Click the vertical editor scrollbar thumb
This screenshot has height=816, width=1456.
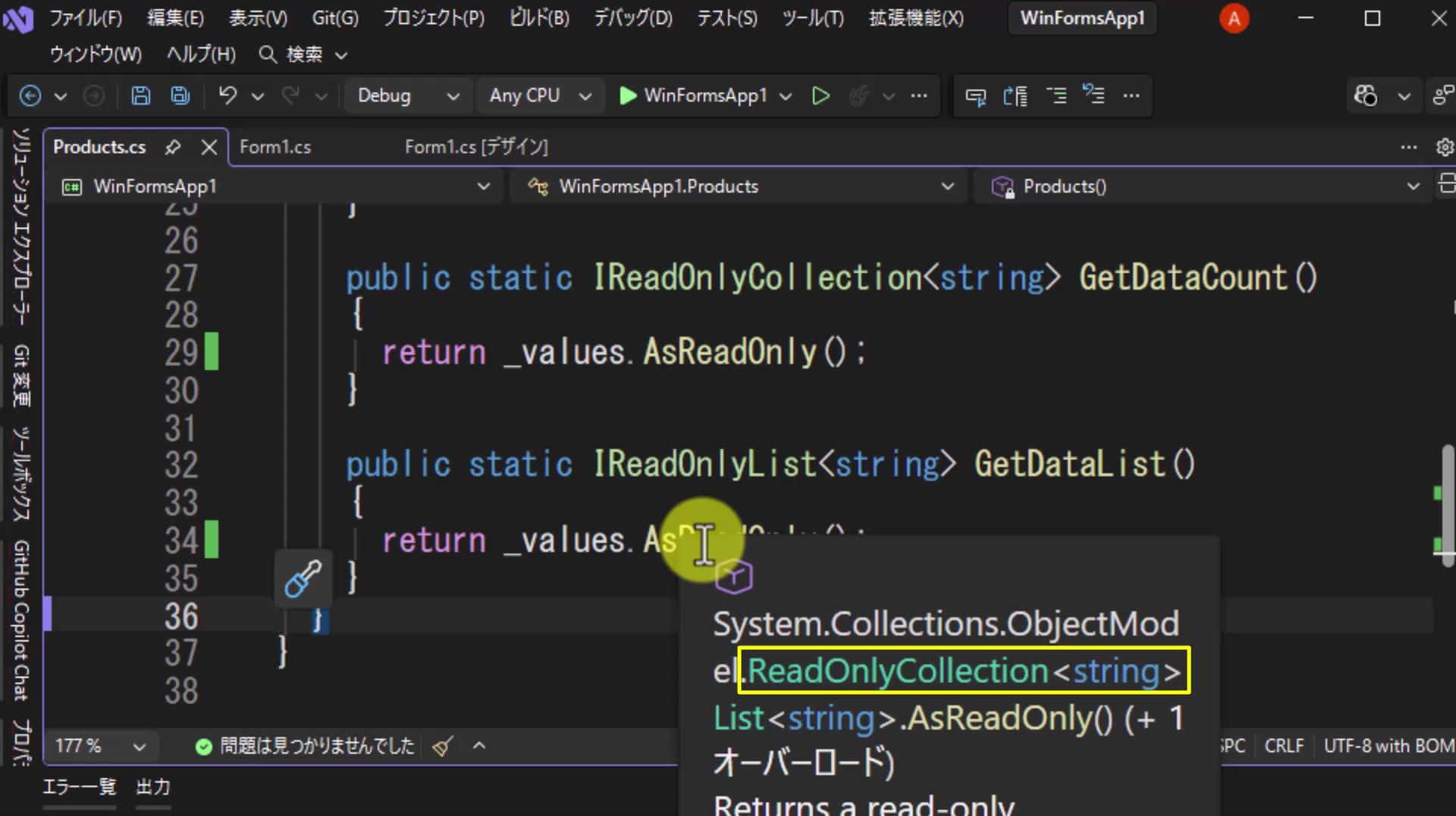(x=1448, y=504)
